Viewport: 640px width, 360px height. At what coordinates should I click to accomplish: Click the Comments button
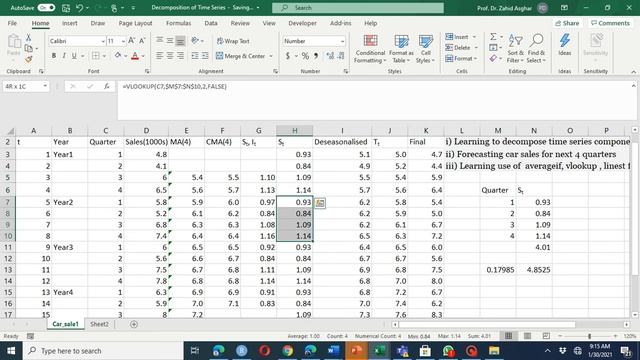610,23
